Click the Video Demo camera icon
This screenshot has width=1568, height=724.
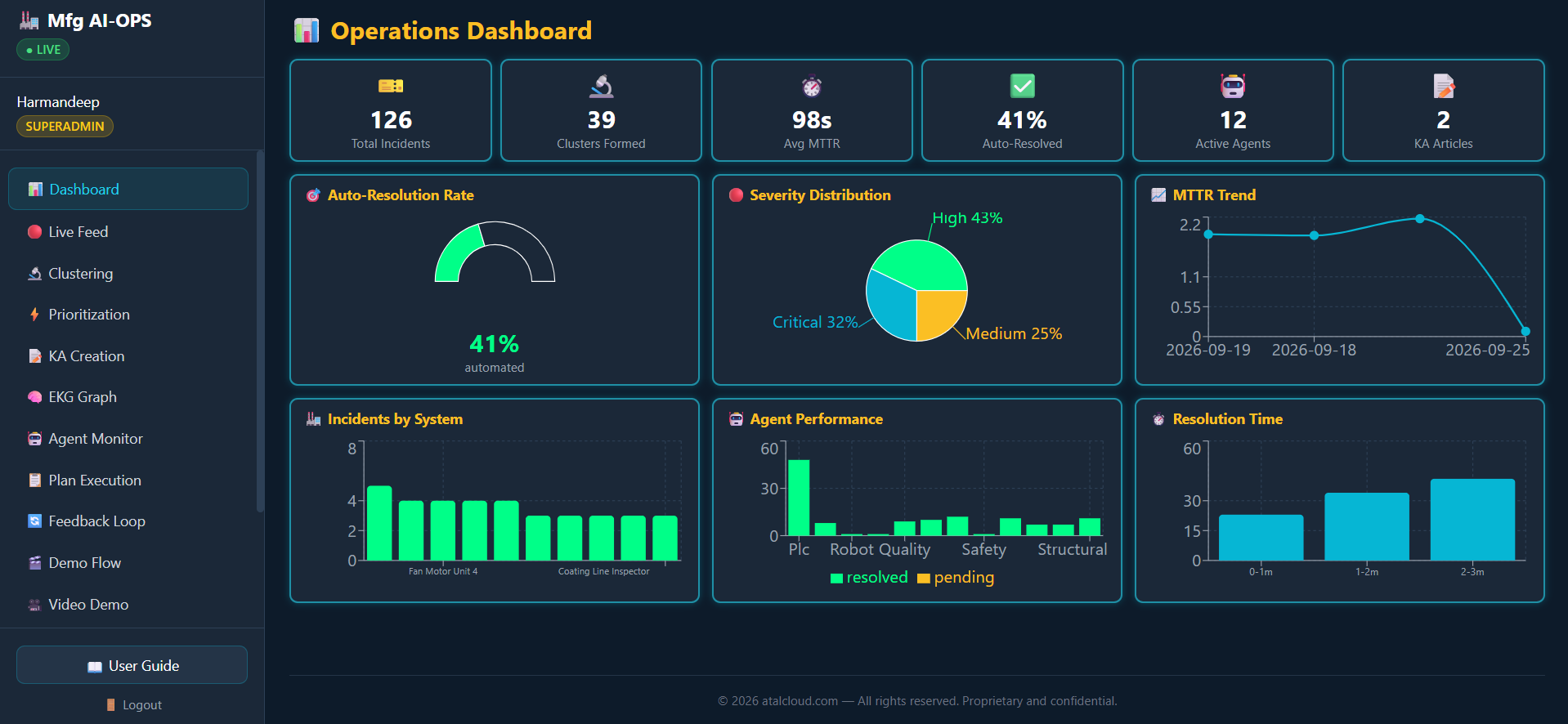(34, 605)
